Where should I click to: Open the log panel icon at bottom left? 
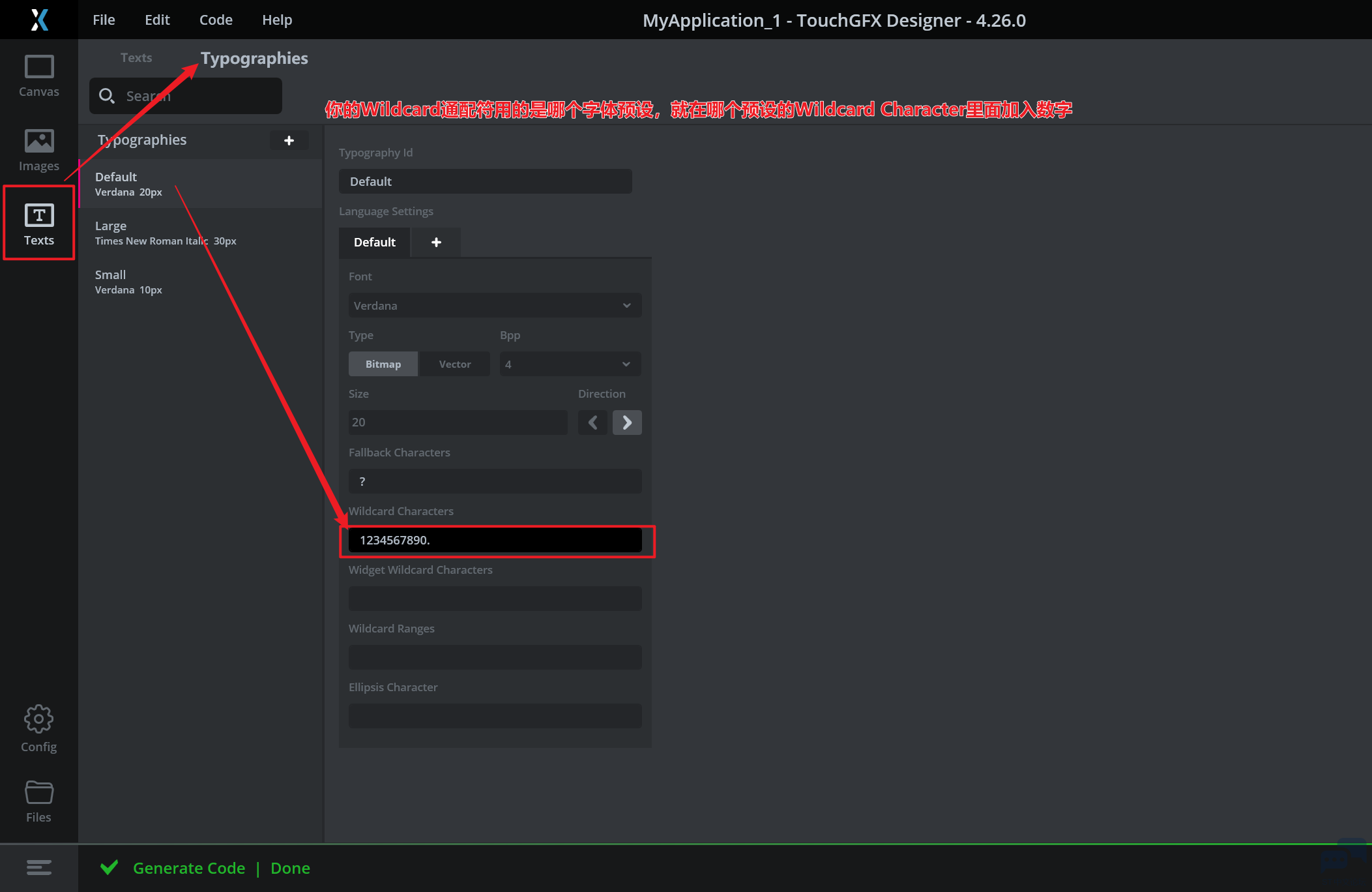pyautogui.click(x=39, y=867)
